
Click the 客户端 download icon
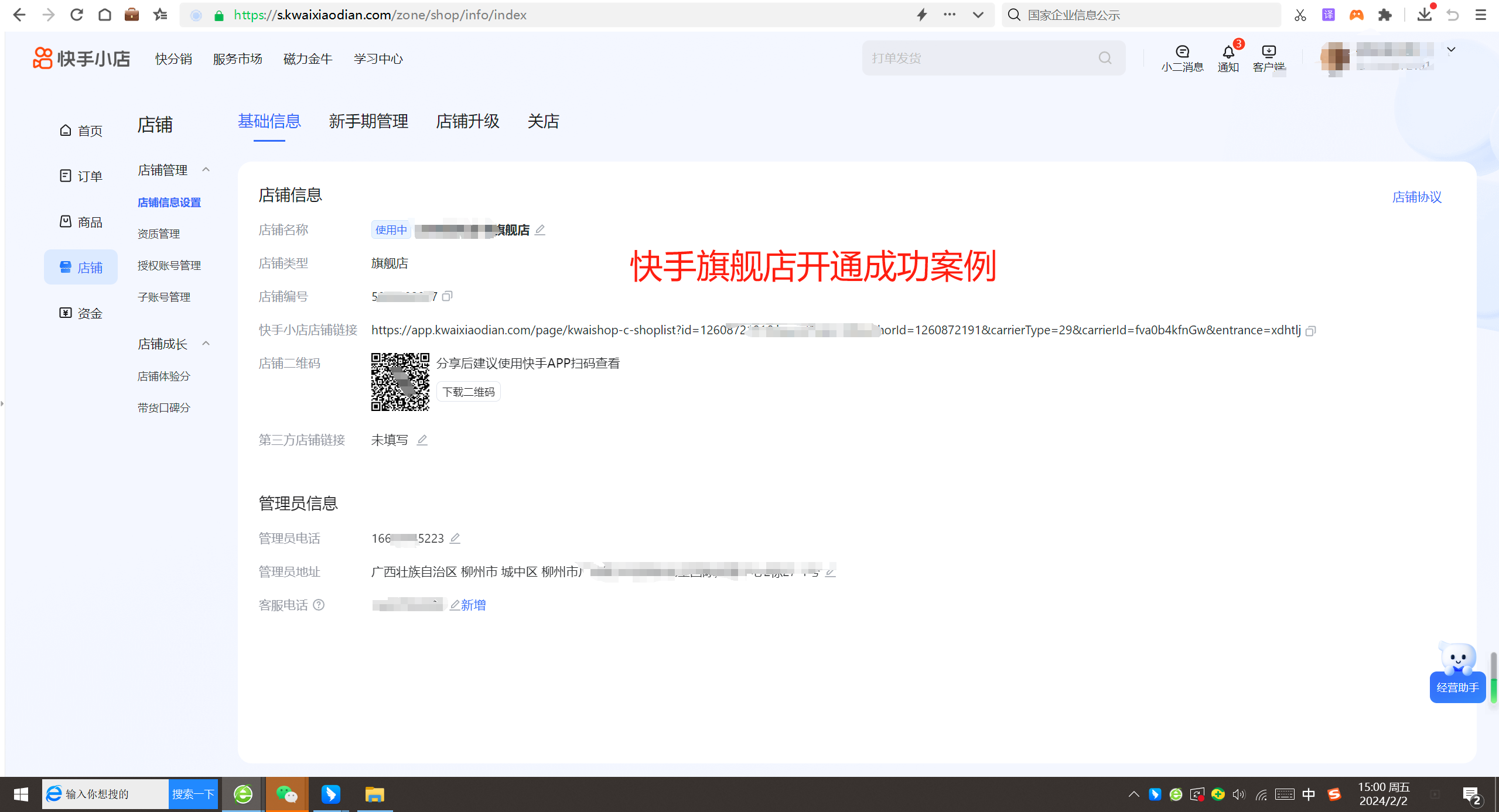click(1269, 59)
